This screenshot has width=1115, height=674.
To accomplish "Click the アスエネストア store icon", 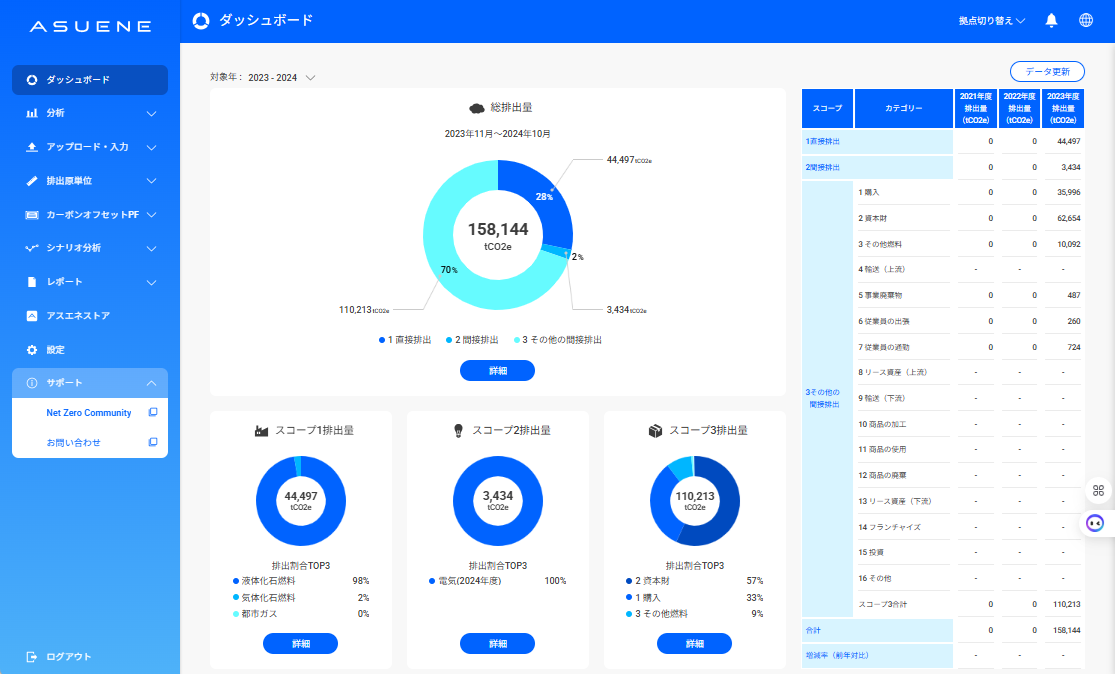I will (x=31, y=316).
